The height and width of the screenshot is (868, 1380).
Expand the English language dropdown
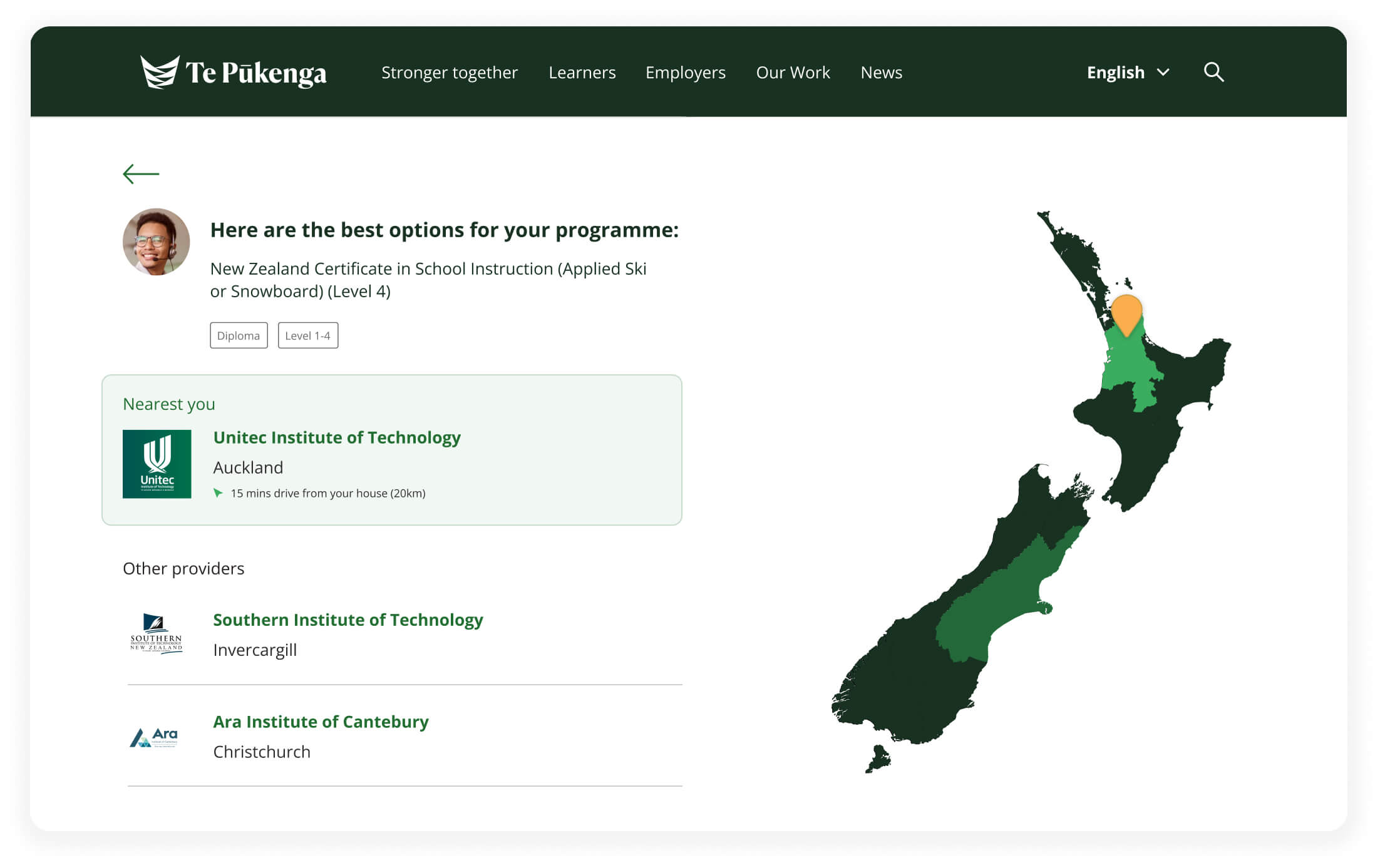click(x=1128, y=73)
